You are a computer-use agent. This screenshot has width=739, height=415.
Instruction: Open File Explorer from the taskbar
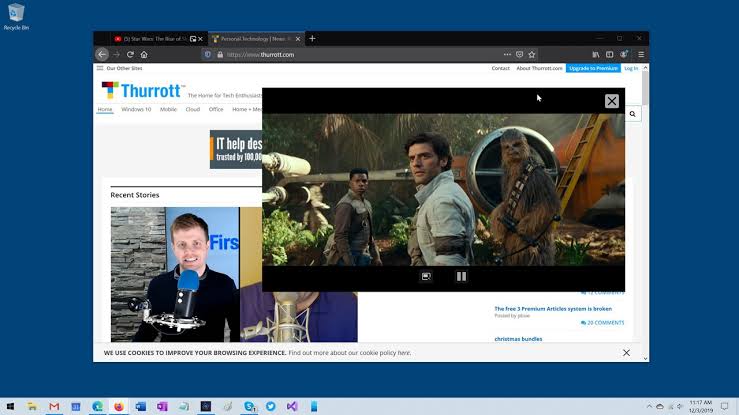coord(32,407)
